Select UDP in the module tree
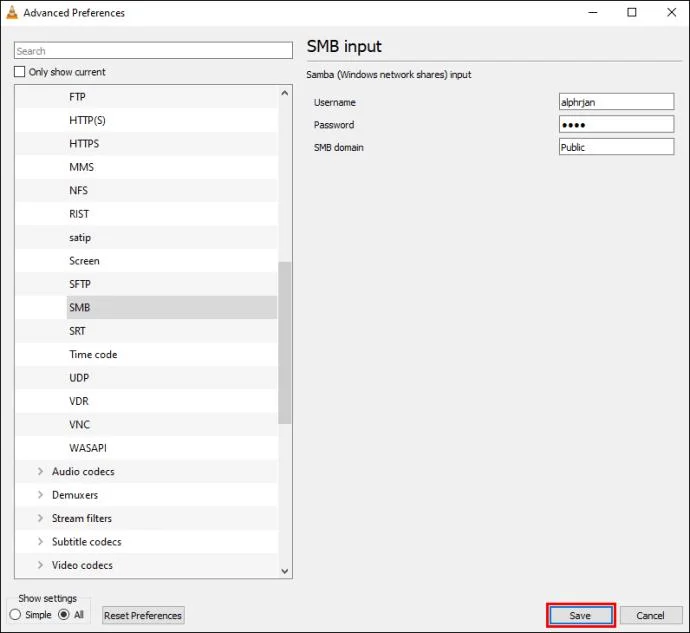The width and height of the screenshot is (690, 633). [79, 378]
